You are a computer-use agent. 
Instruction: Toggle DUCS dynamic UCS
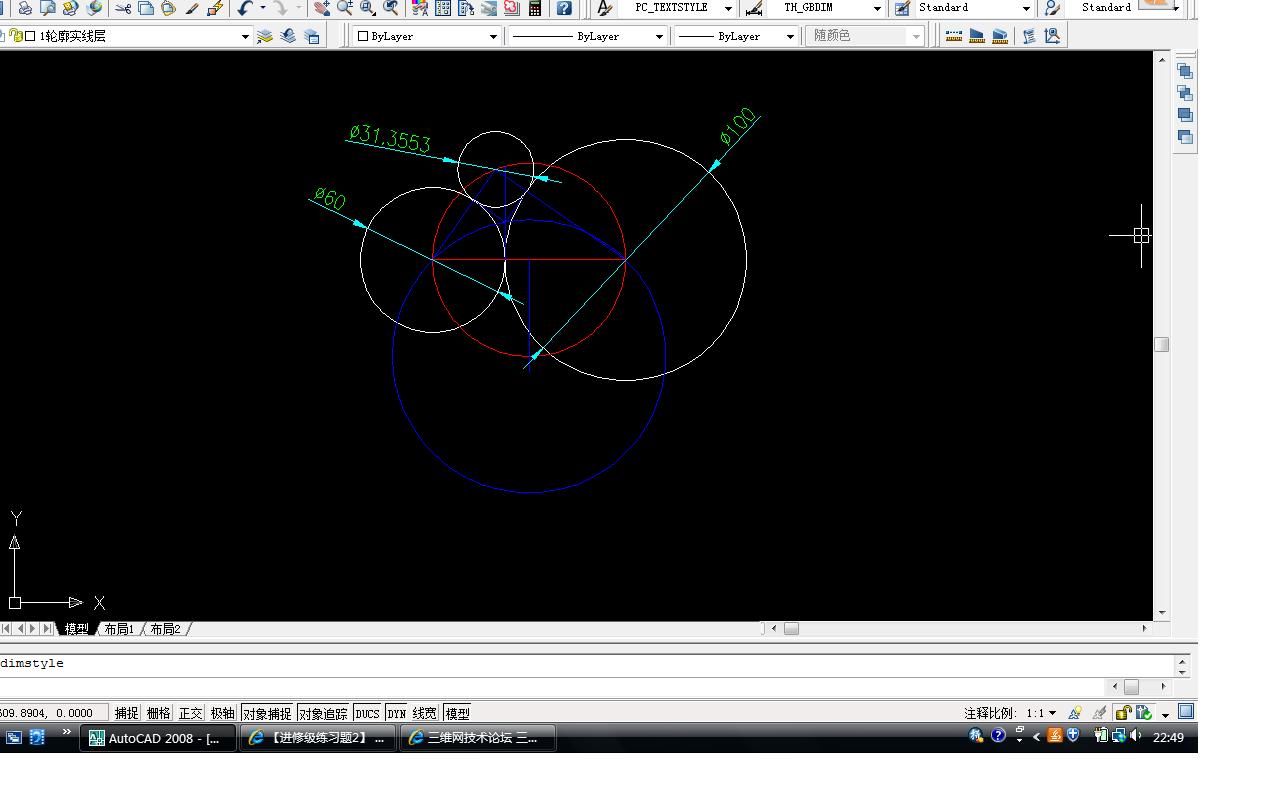tap(367, 713)
